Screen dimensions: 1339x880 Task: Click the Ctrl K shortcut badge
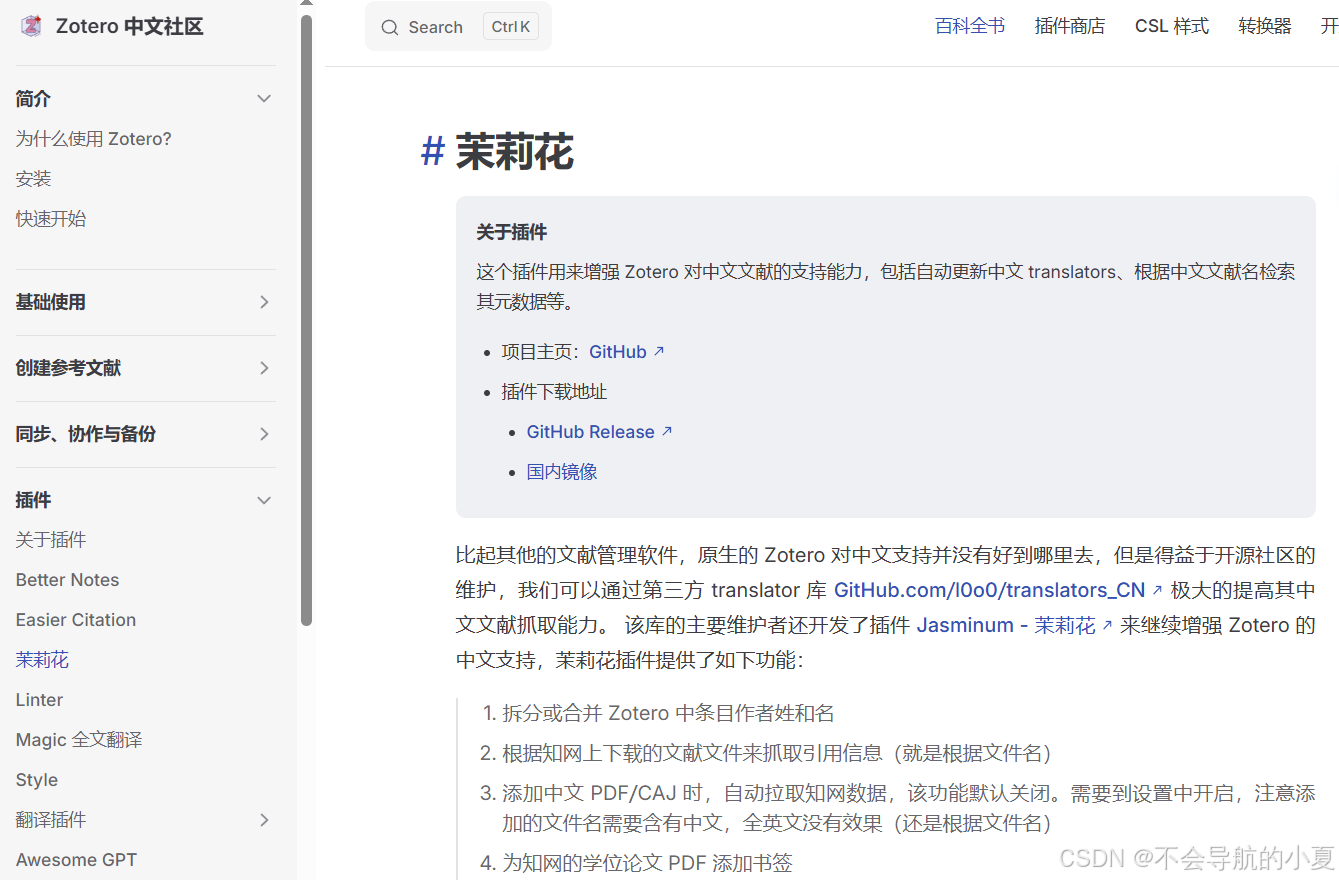tap(511, 27)
